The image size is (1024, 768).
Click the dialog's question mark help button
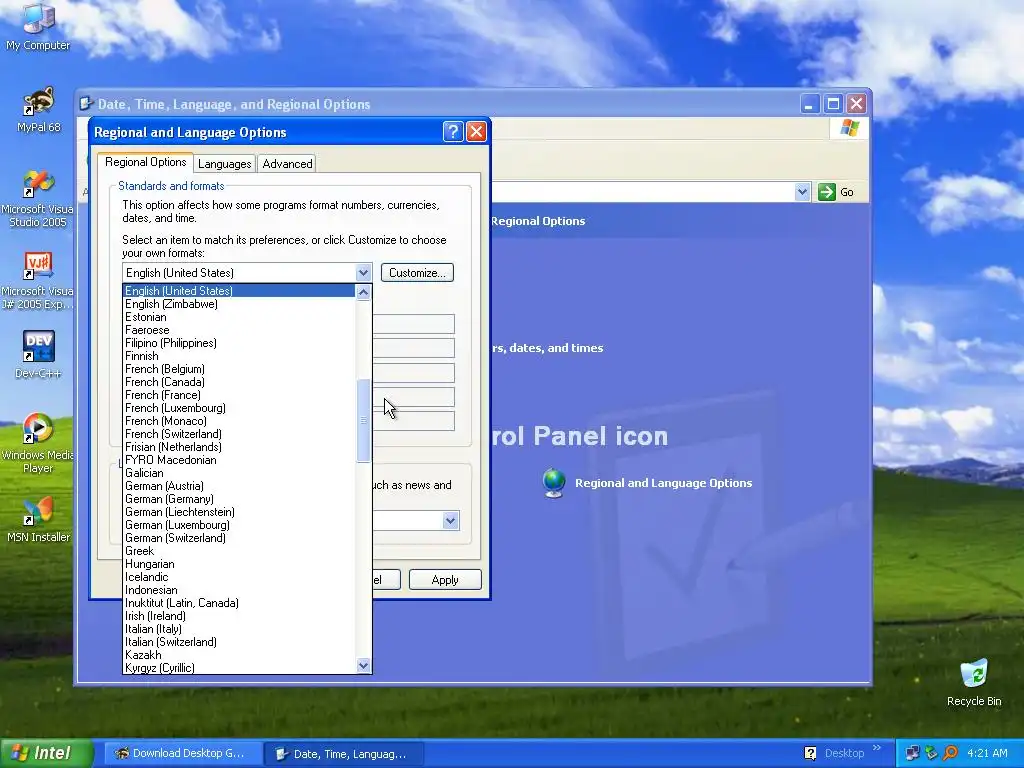coord(453,132)
